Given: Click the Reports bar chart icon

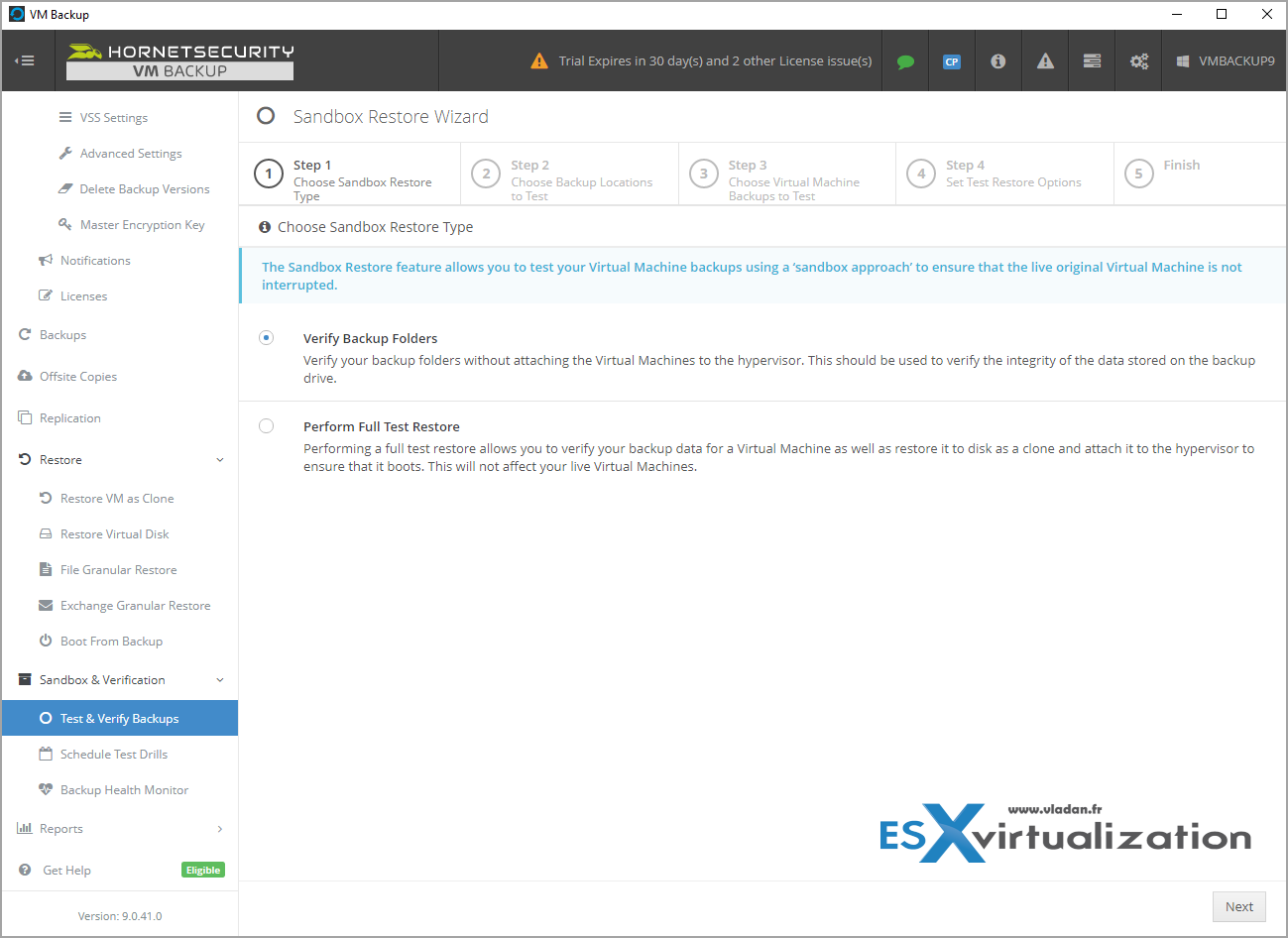Looking at the screenshot, I should point(25,828).
